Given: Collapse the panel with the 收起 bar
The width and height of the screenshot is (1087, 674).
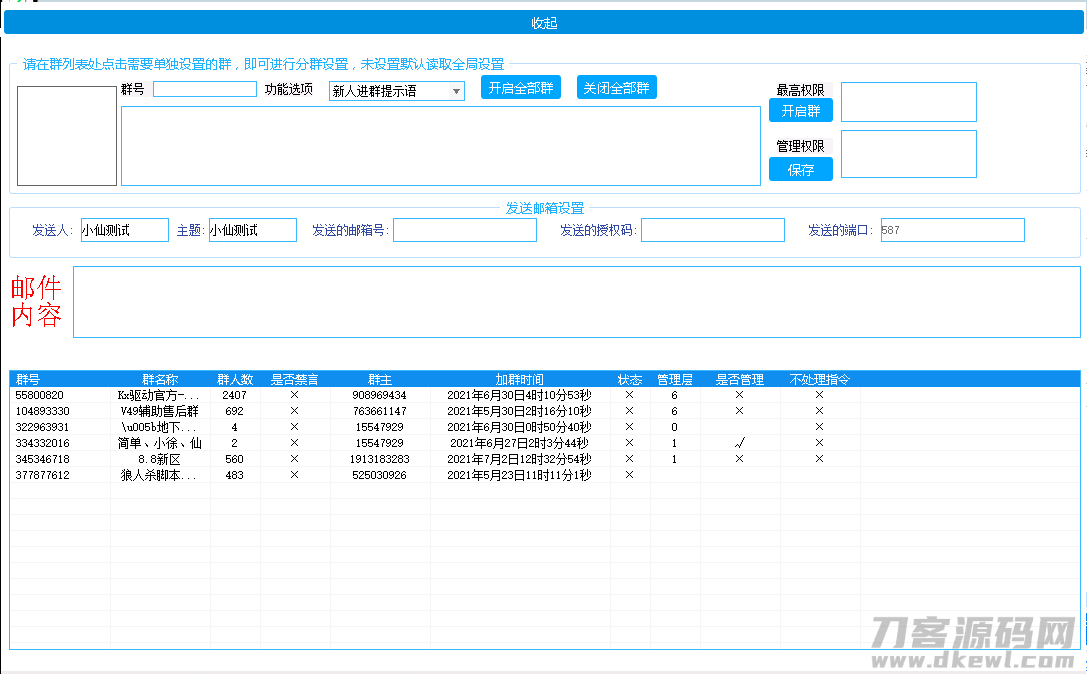Looking at the screenshot, I should coord(544,22).
